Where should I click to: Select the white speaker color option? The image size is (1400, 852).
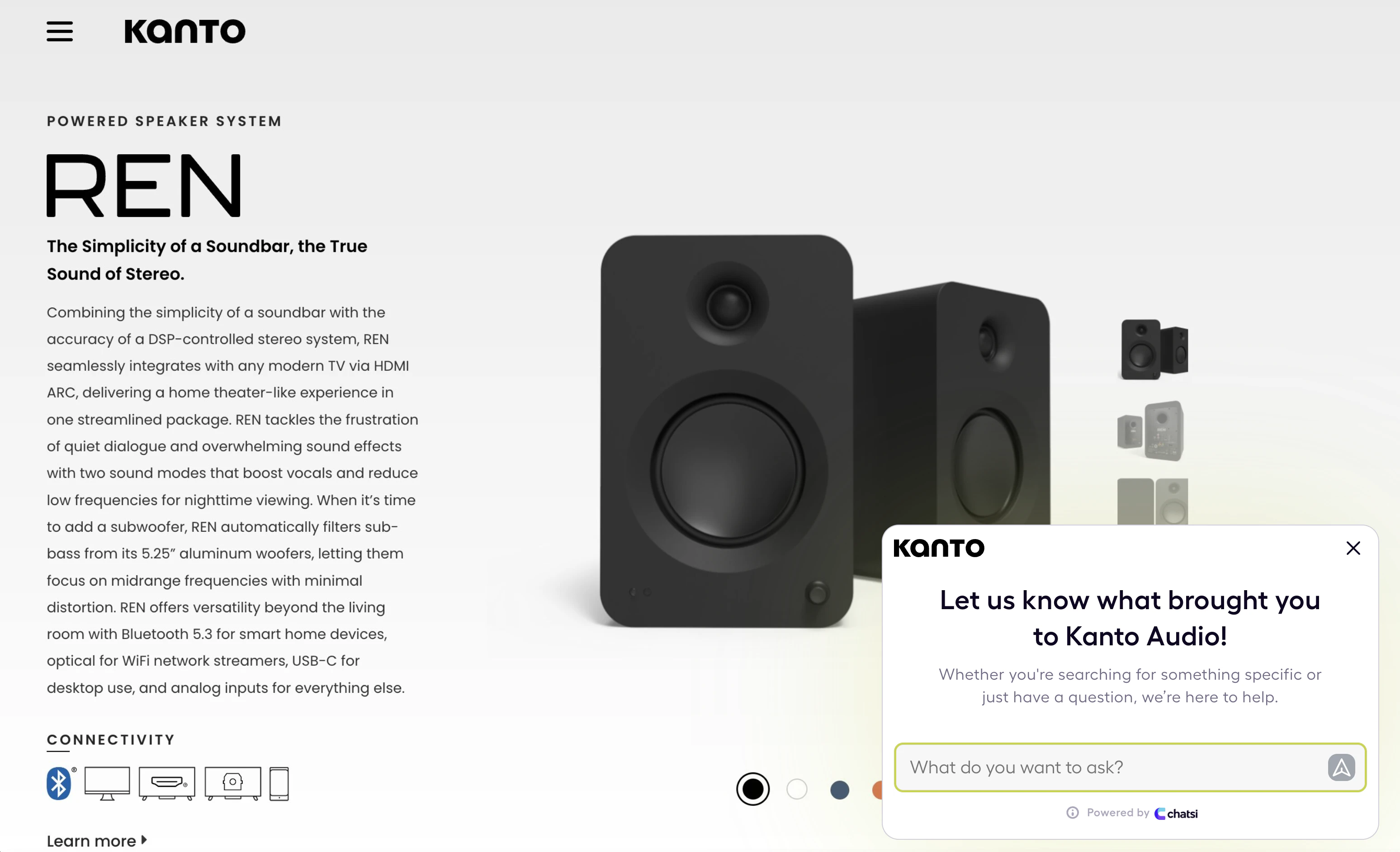(x=797, y=790)
